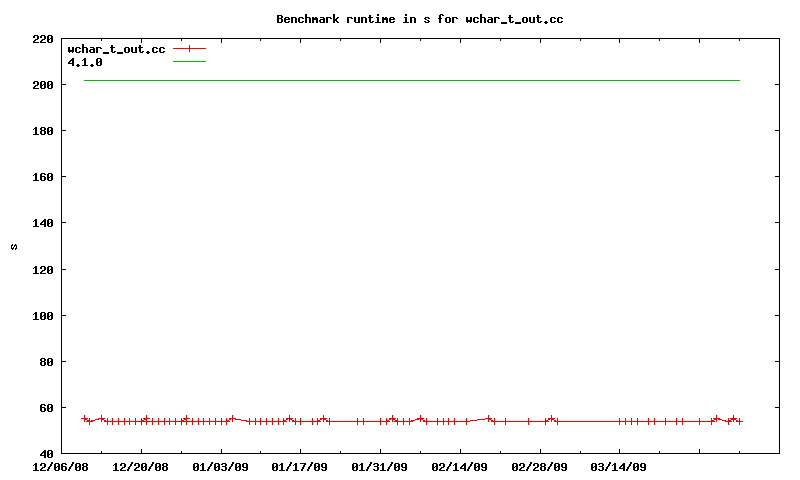Click the red legend line sample
Image resolution: width=800 pixels, height=480 pixels.
click(x=189, y=49)
